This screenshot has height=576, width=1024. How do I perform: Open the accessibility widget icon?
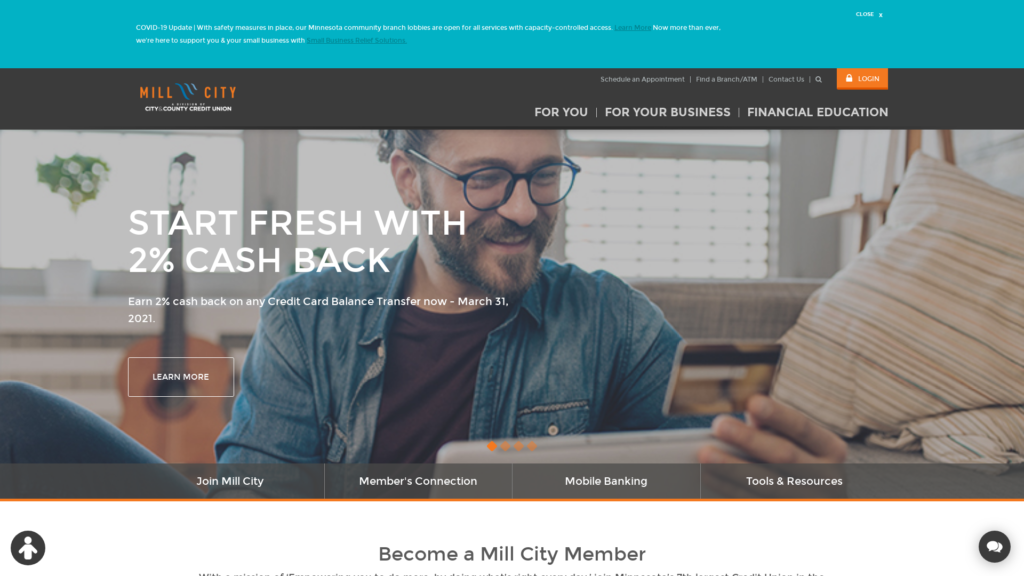[x=28, y=548]
